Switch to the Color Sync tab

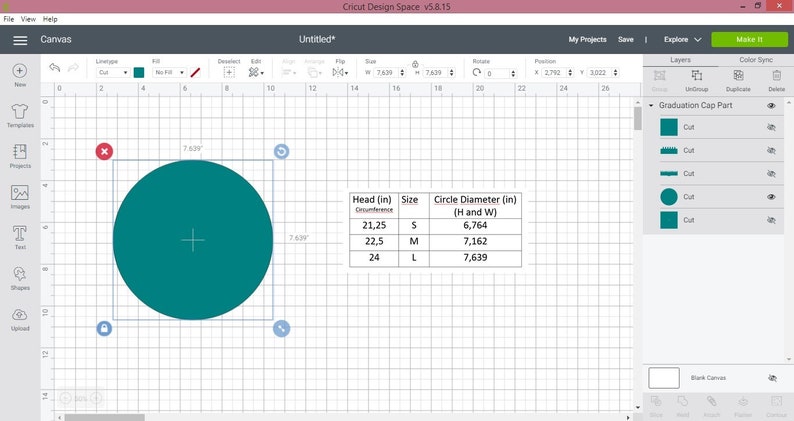[756, 60]
